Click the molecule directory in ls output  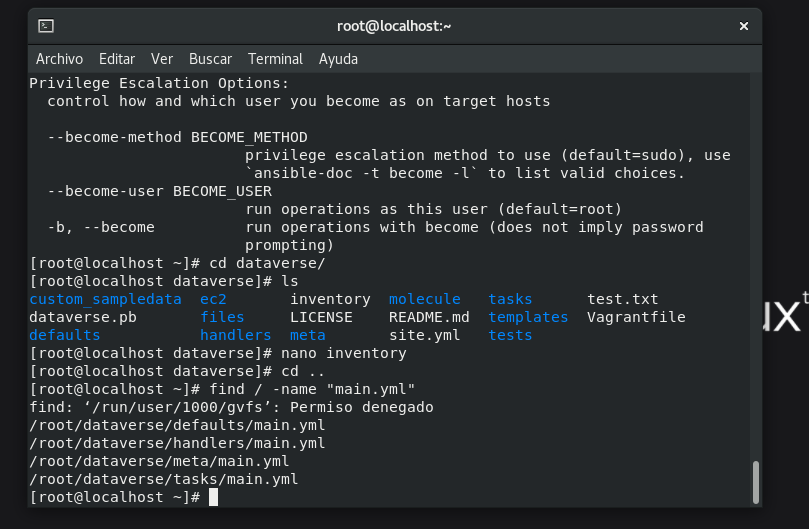click(x=424, y=299)
